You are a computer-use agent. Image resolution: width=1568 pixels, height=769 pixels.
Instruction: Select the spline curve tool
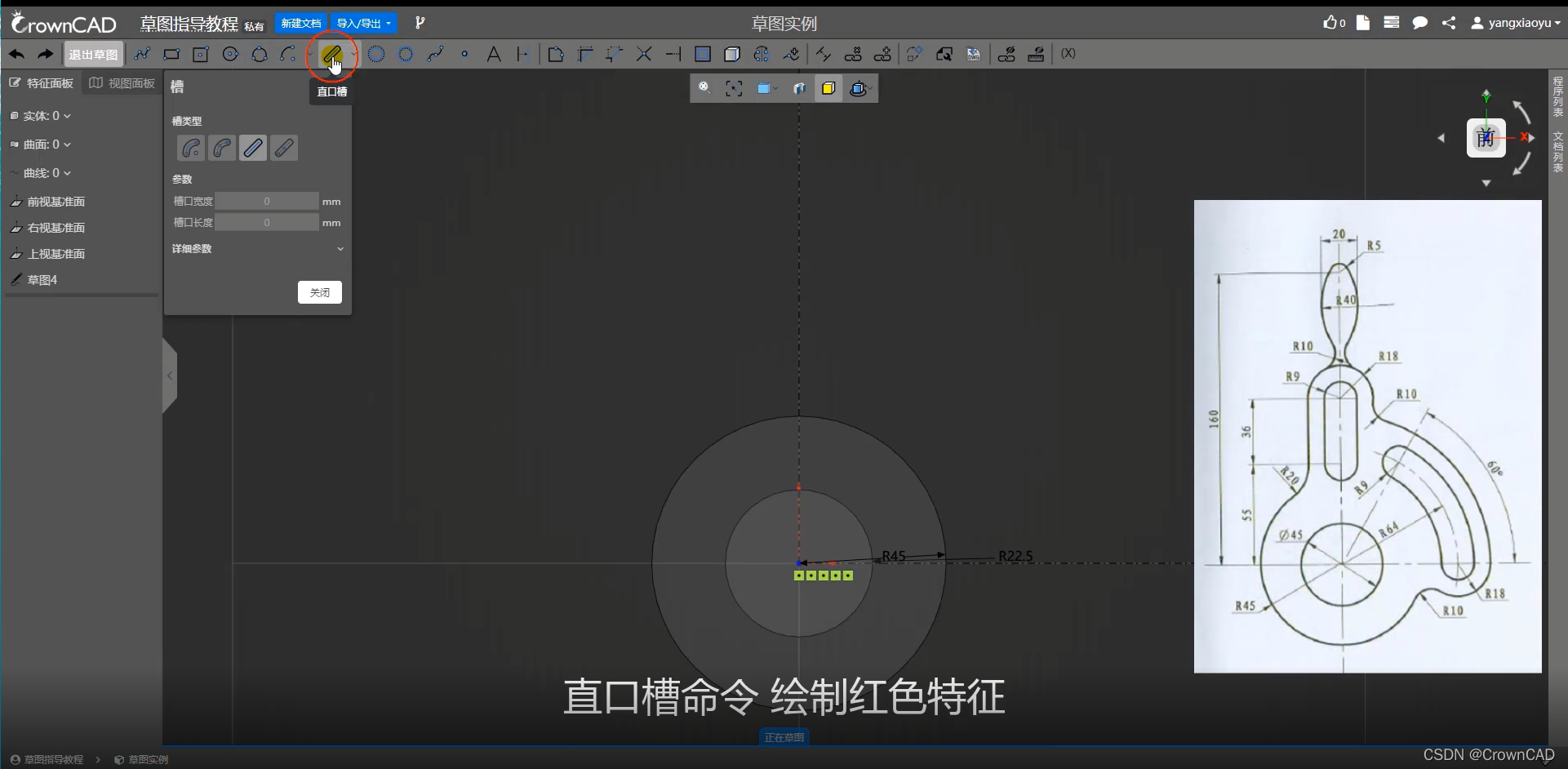point(435,55)
